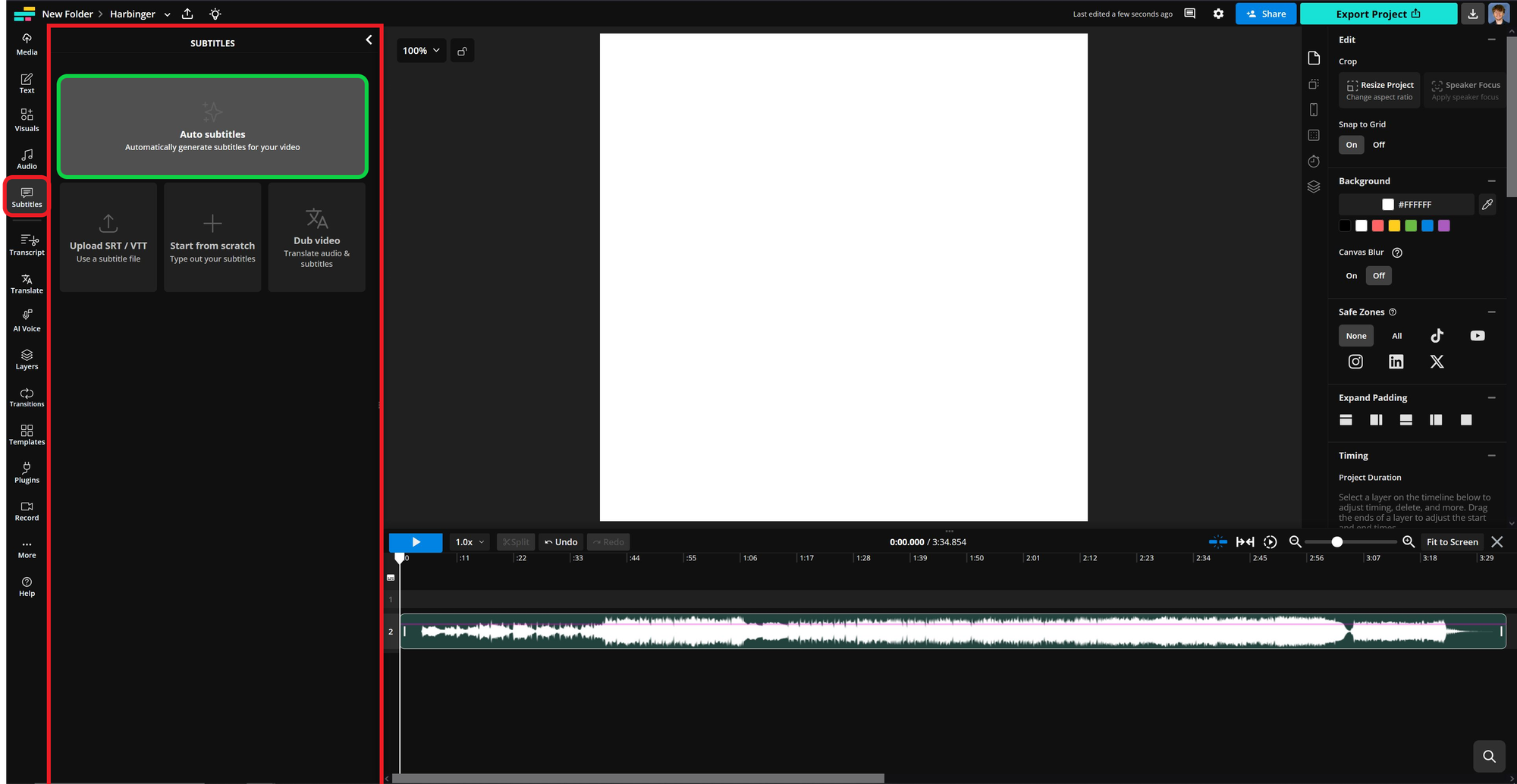Open the Harbinger project name dropdown
1517x784 pixels.
click(x=165, y=14)
